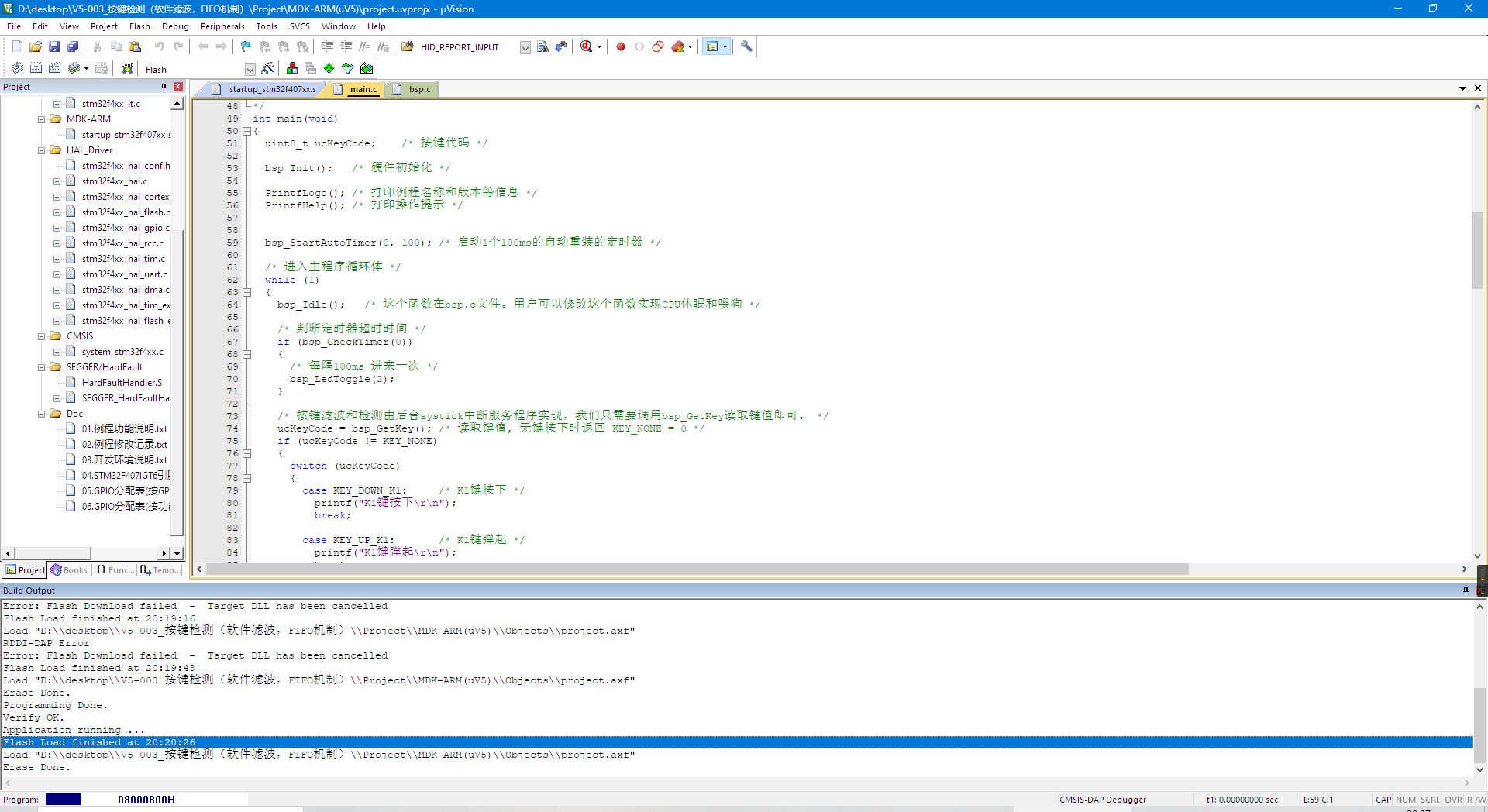The image size is (1488, 812).
Task: Insert or remove breakpoint red dot
Action: coord(621,46)
